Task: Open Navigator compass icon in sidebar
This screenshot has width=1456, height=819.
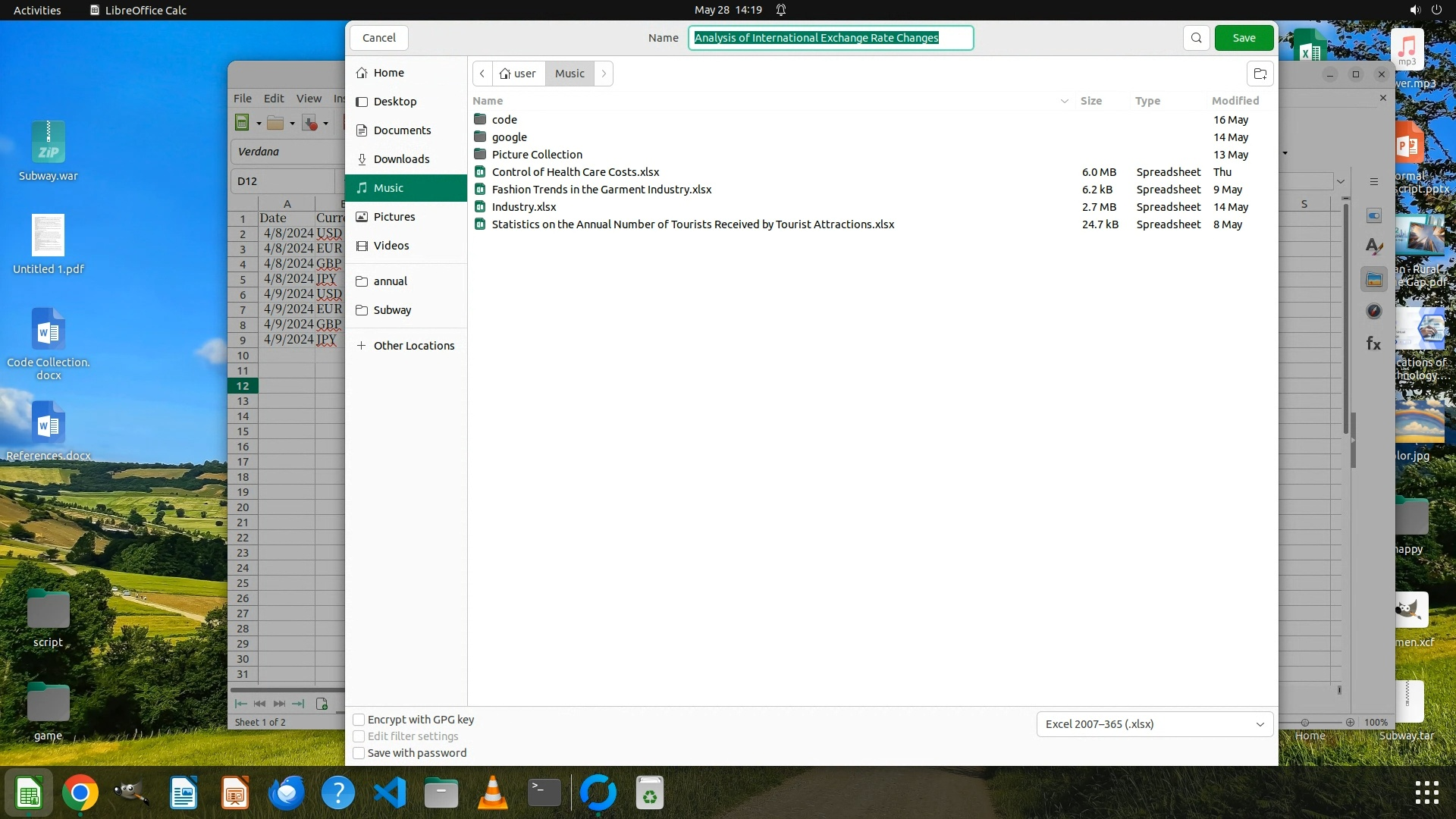Action: click(1373, 311)
